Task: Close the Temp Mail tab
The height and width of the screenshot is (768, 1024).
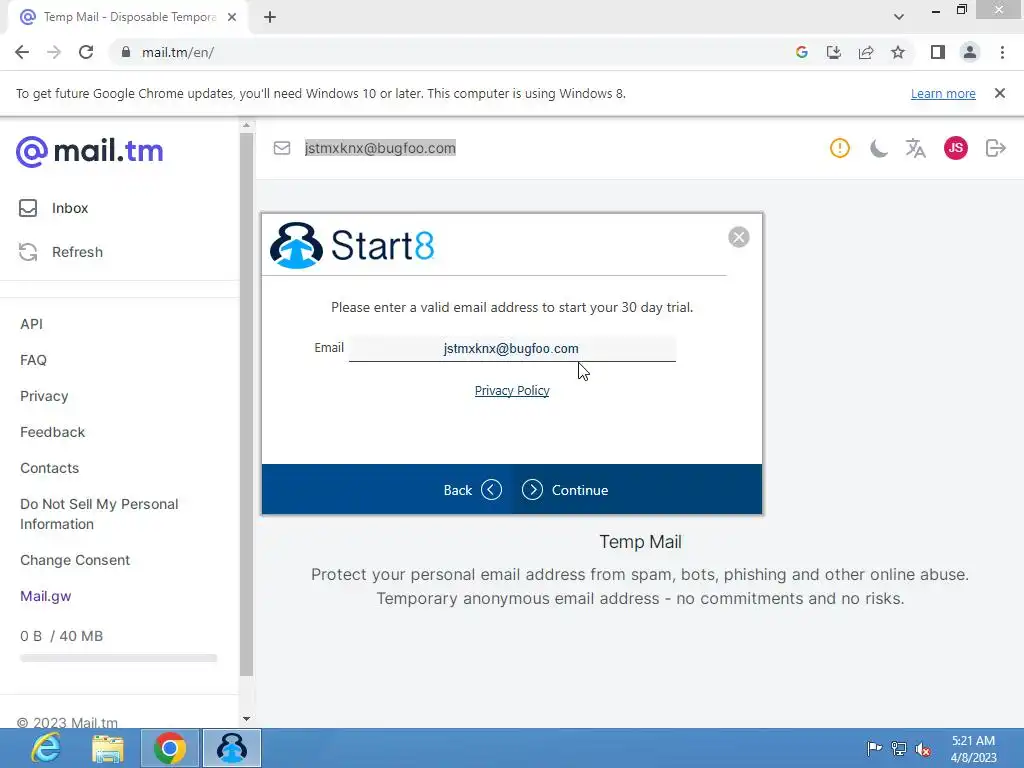Action: (232, 17)
